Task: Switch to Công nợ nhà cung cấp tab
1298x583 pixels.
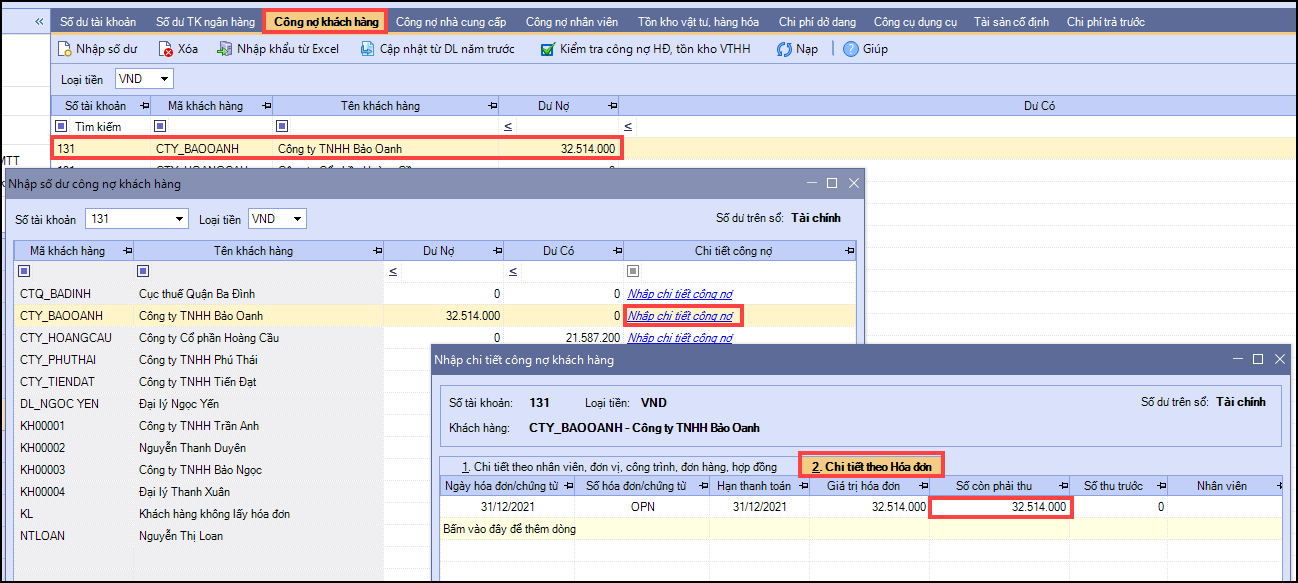Action: coord(451,21)
